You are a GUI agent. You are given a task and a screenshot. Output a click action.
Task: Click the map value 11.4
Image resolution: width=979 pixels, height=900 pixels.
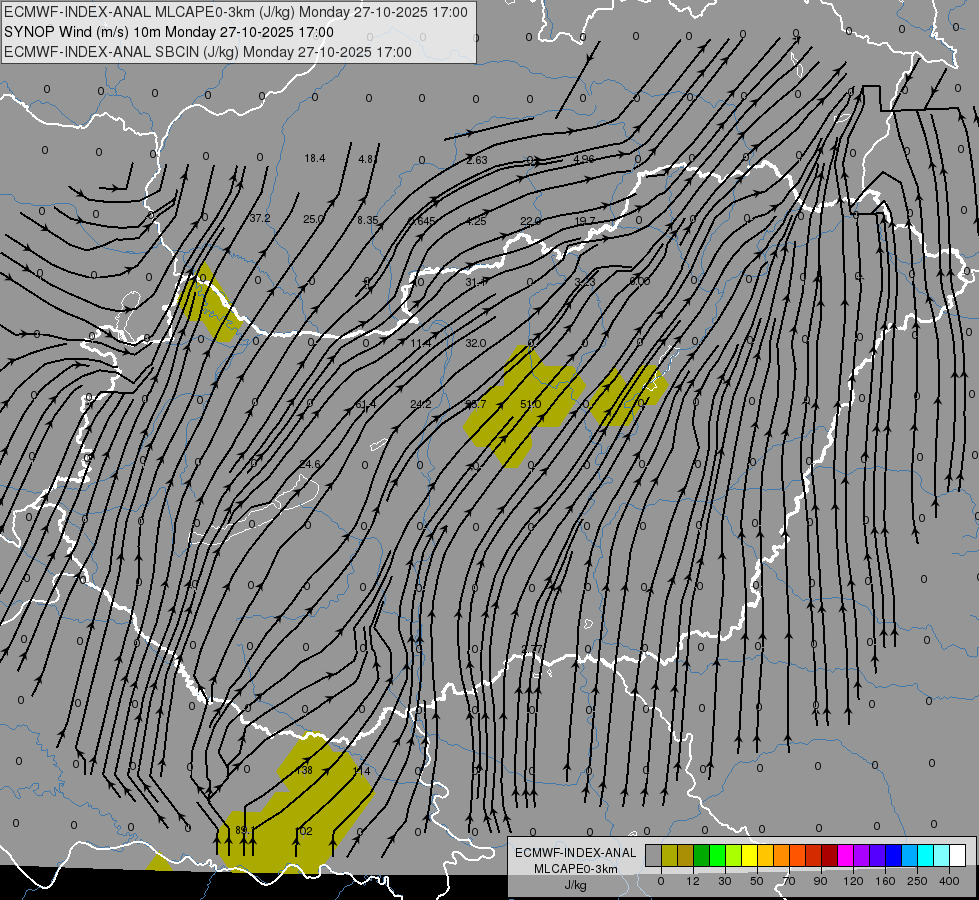(x=421, y=344)
